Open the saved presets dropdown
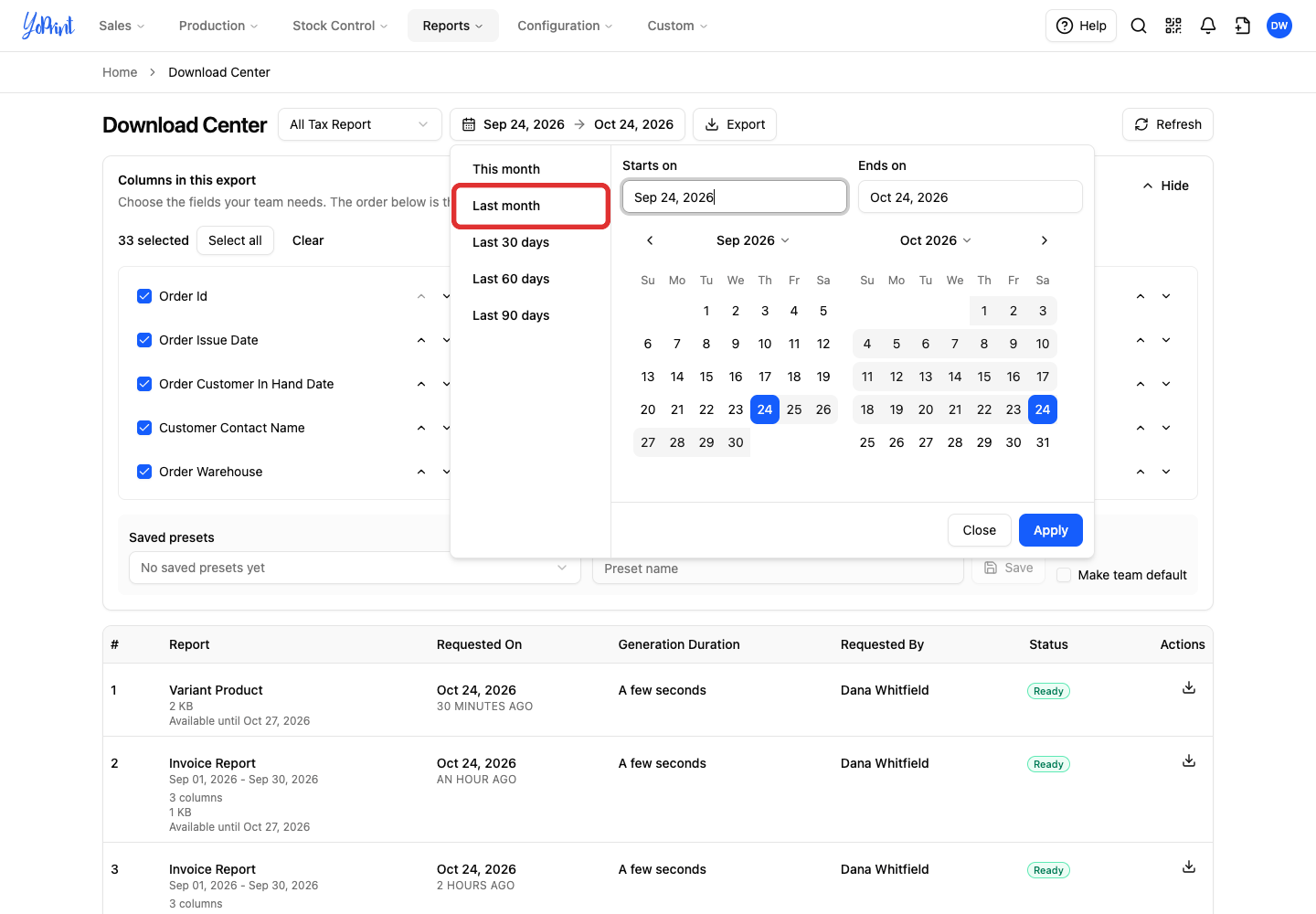This screenshot has height=914, width=1316. 355,568
